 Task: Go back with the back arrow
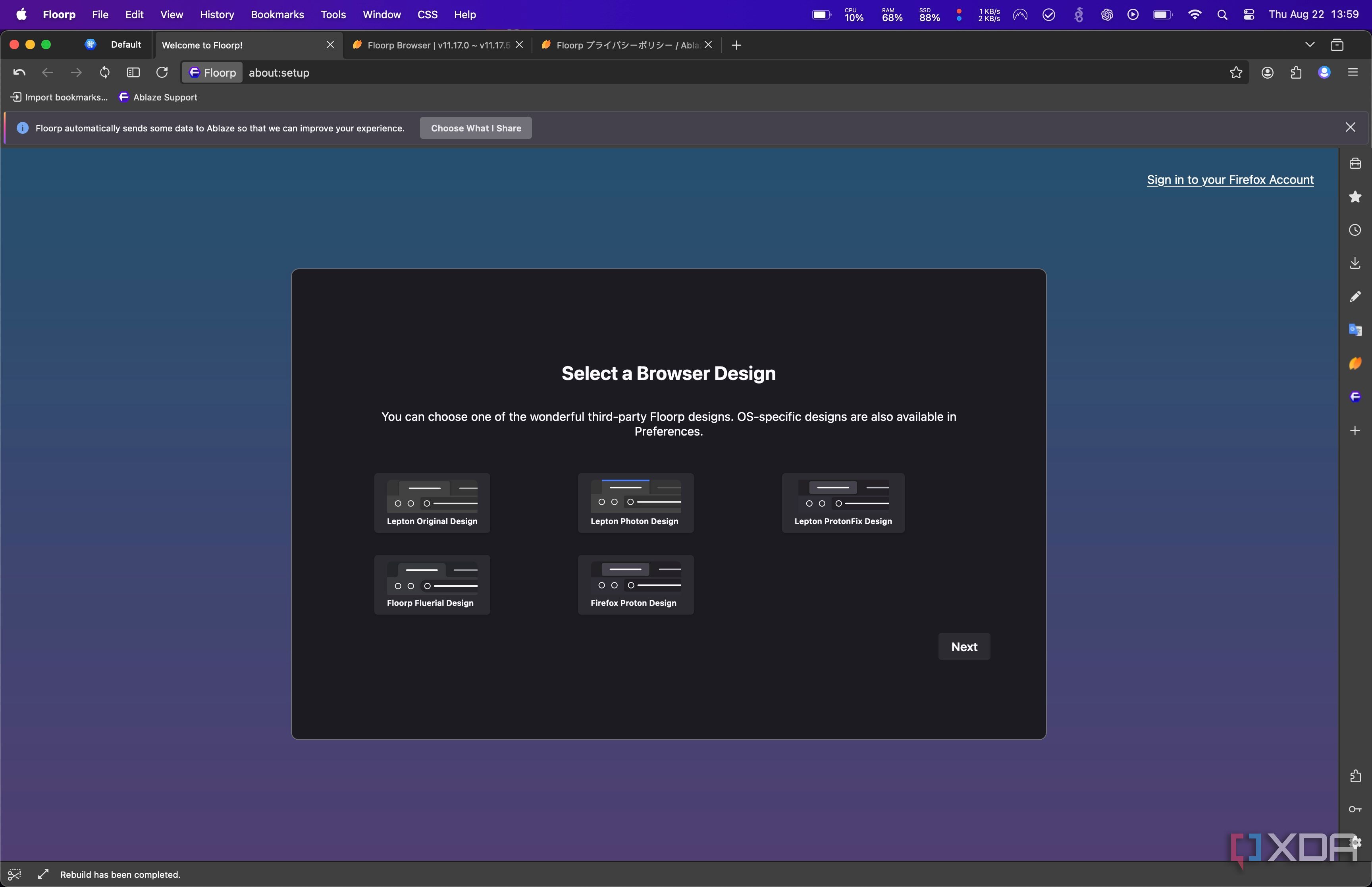click(48, 73)
